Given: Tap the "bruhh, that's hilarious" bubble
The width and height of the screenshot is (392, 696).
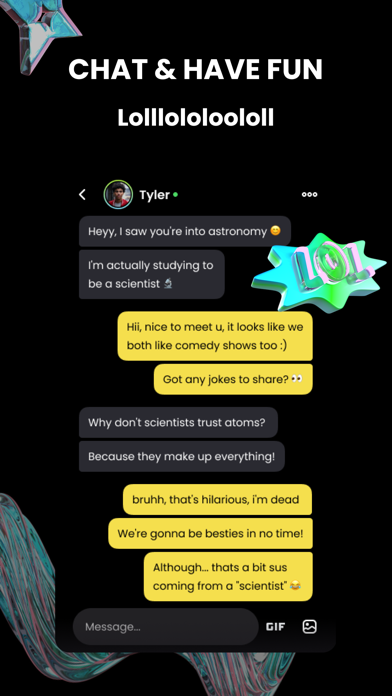Looking at the screenshot, I should [217, 499].
